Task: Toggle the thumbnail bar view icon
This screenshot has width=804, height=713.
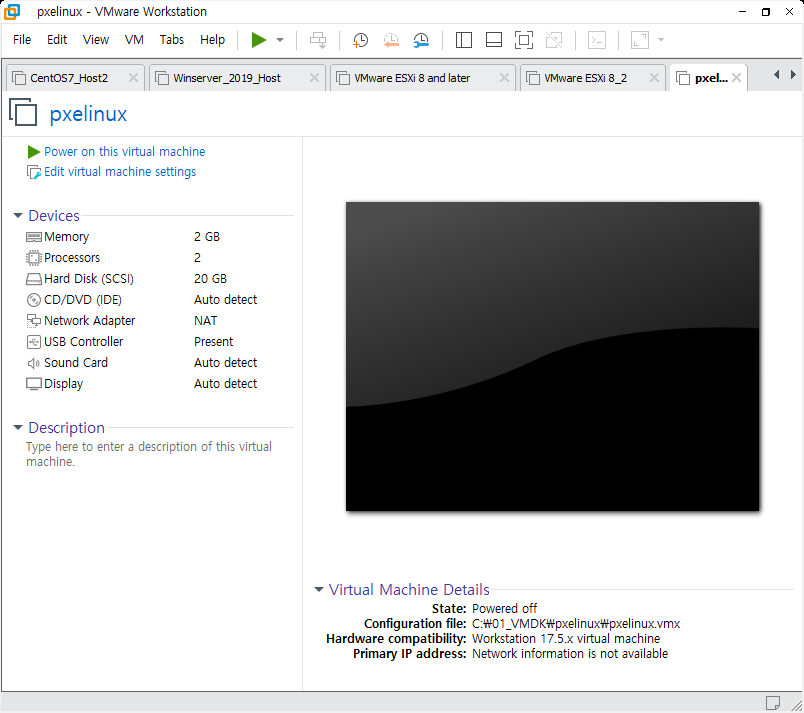Action: click(x=494, y=40)
